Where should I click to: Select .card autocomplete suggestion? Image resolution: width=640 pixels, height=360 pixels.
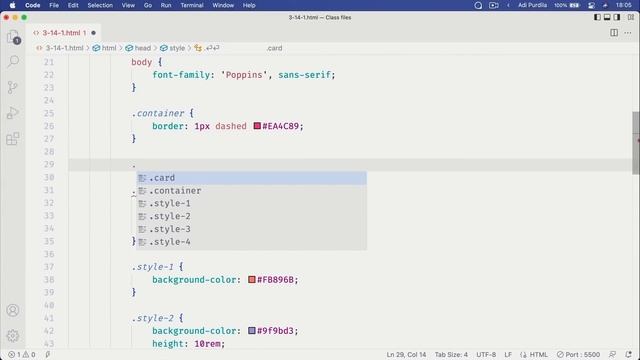click(x=251, y=178)
